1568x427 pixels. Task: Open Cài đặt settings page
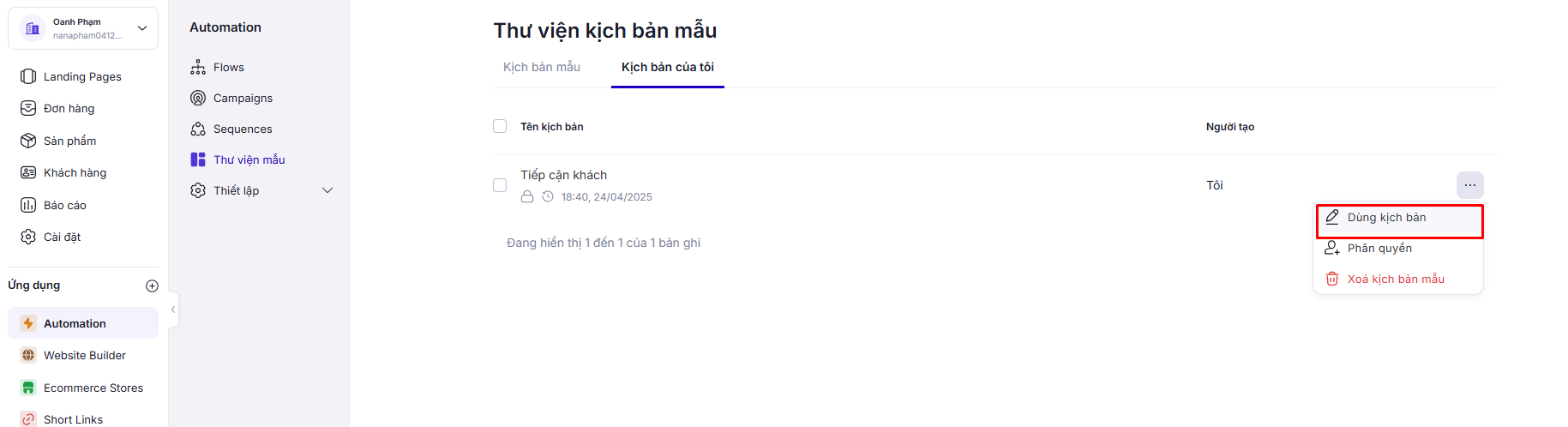coord(62,237)
